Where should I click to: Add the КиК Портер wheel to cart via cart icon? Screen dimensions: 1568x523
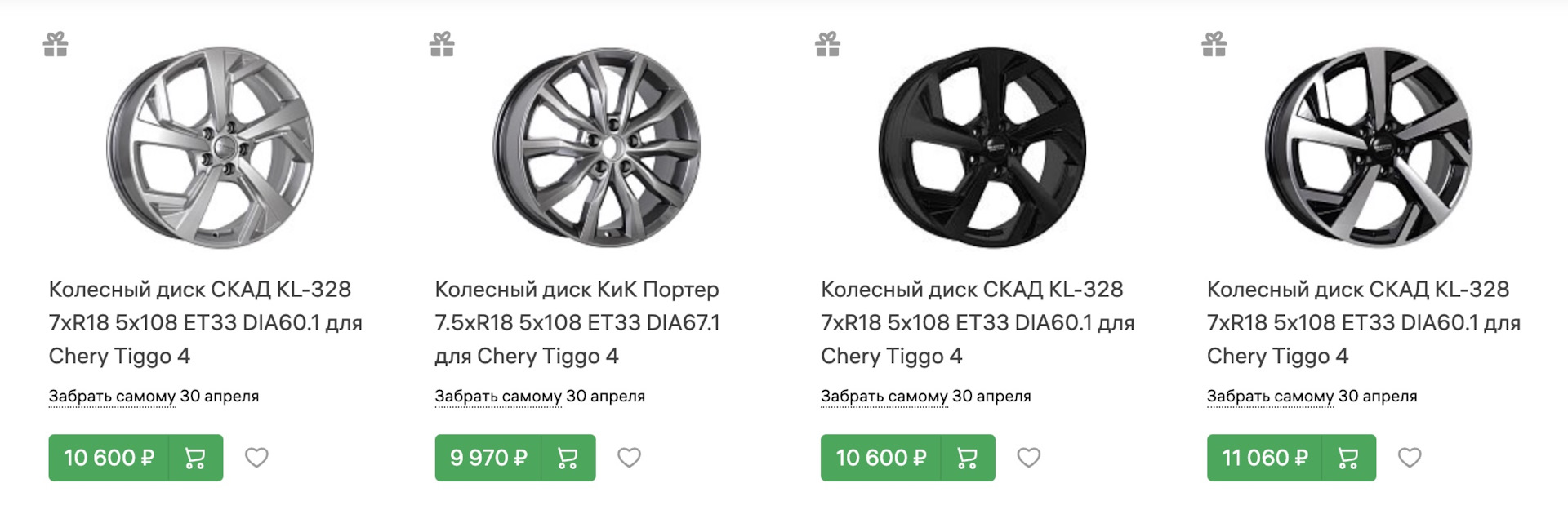(x=568, y=458)
